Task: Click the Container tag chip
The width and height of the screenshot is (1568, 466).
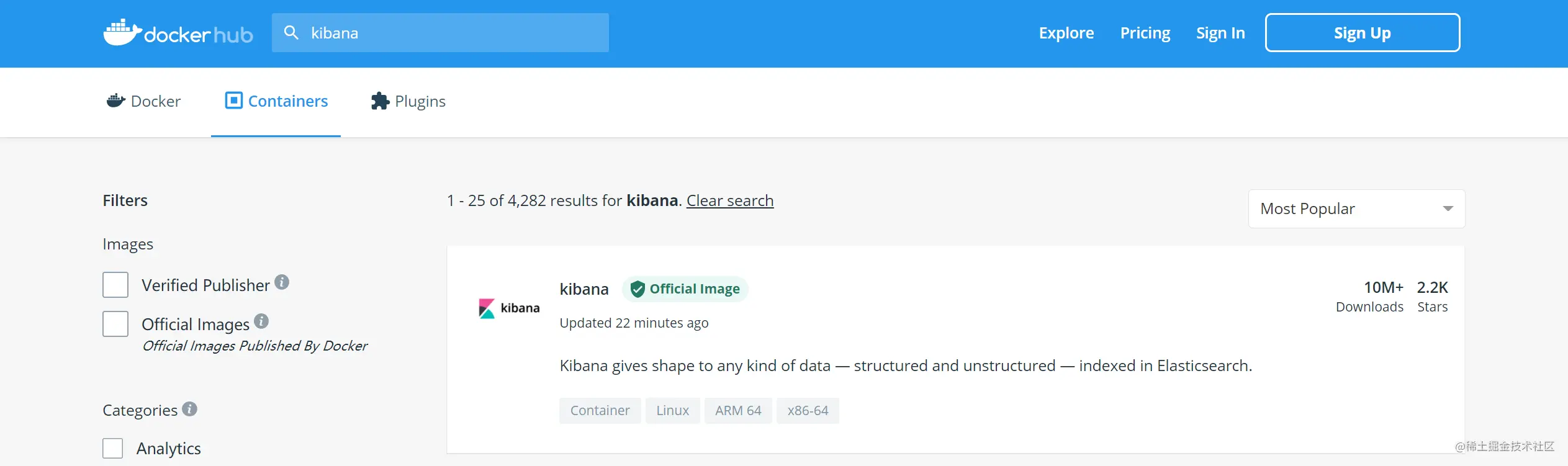Action: (600, 411)
